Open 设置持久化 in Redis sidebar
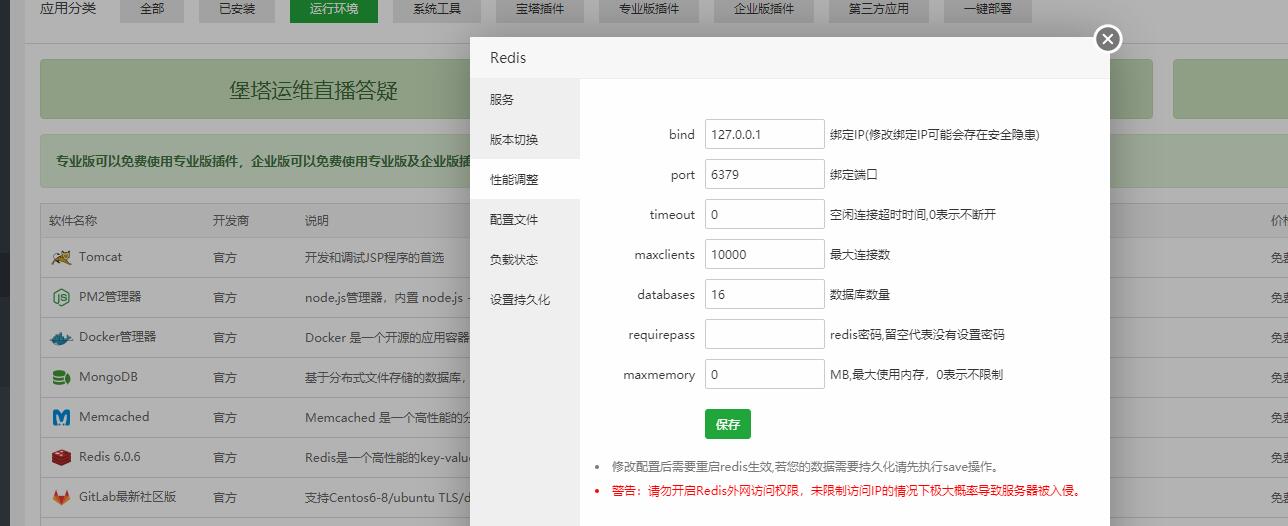Screen dimensions: 1288x526 (x=525, y=299)
